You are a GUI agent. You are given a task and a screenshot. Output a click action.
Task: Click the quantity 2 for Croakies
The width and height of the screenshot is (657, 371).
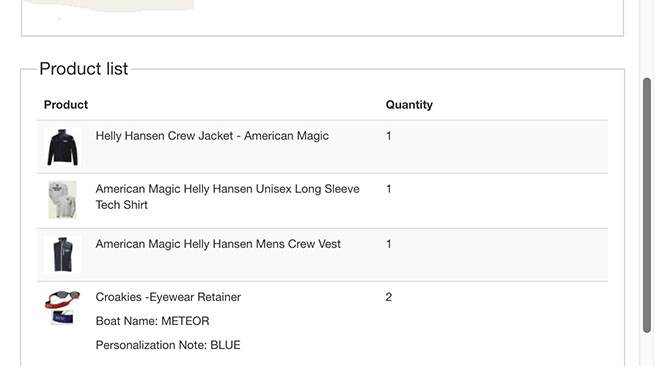point(388,297)
